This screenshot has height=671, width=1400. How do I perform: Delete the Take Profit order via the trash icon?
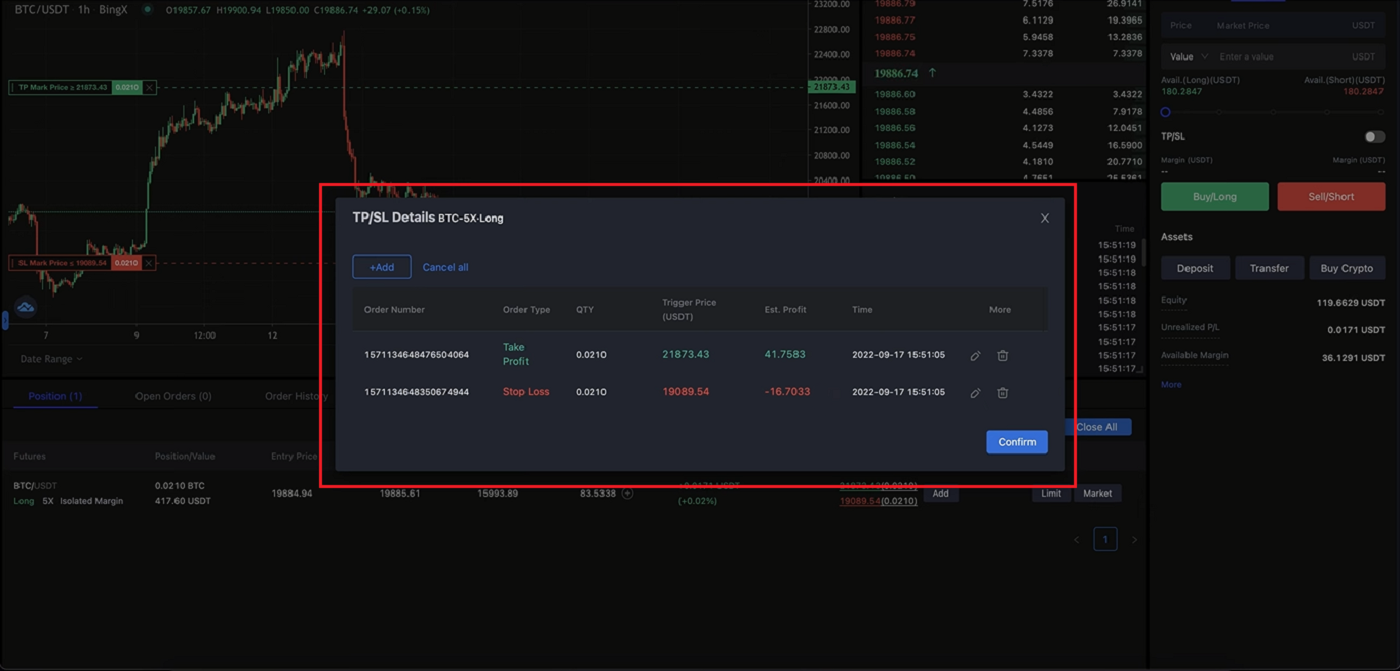[1003, 355]
